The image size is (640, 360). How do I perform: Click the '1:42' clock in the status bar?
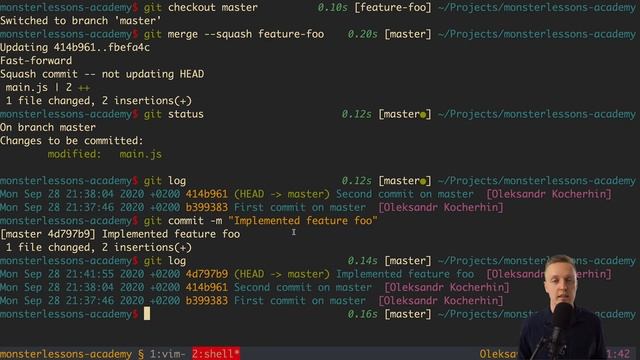pyautogui.click(x=618, y=354)
